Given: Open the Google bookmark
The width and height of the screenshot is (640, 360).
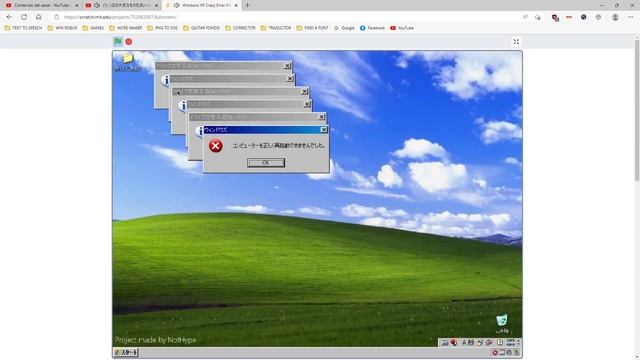Looking at the screenshot, I should point(344,28).
